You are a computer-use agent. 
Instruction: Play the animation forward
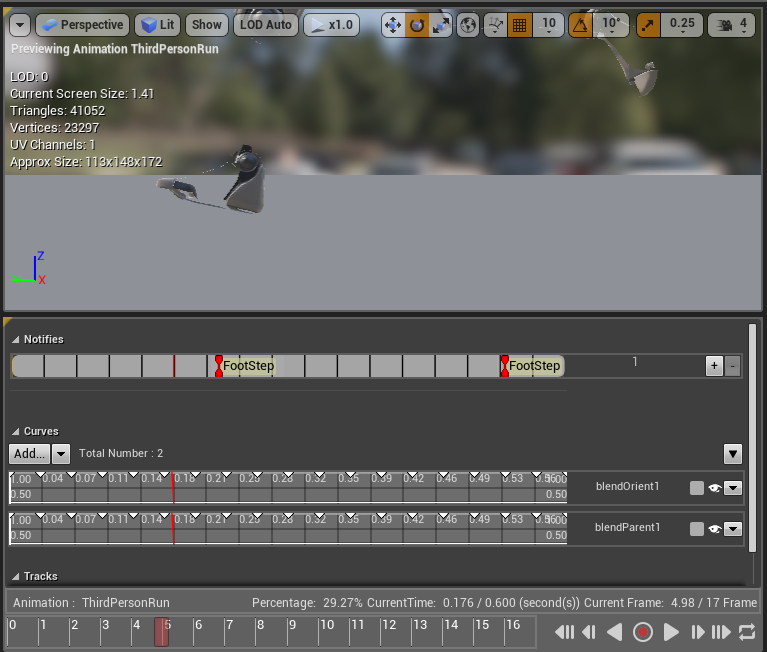(671, 632)
